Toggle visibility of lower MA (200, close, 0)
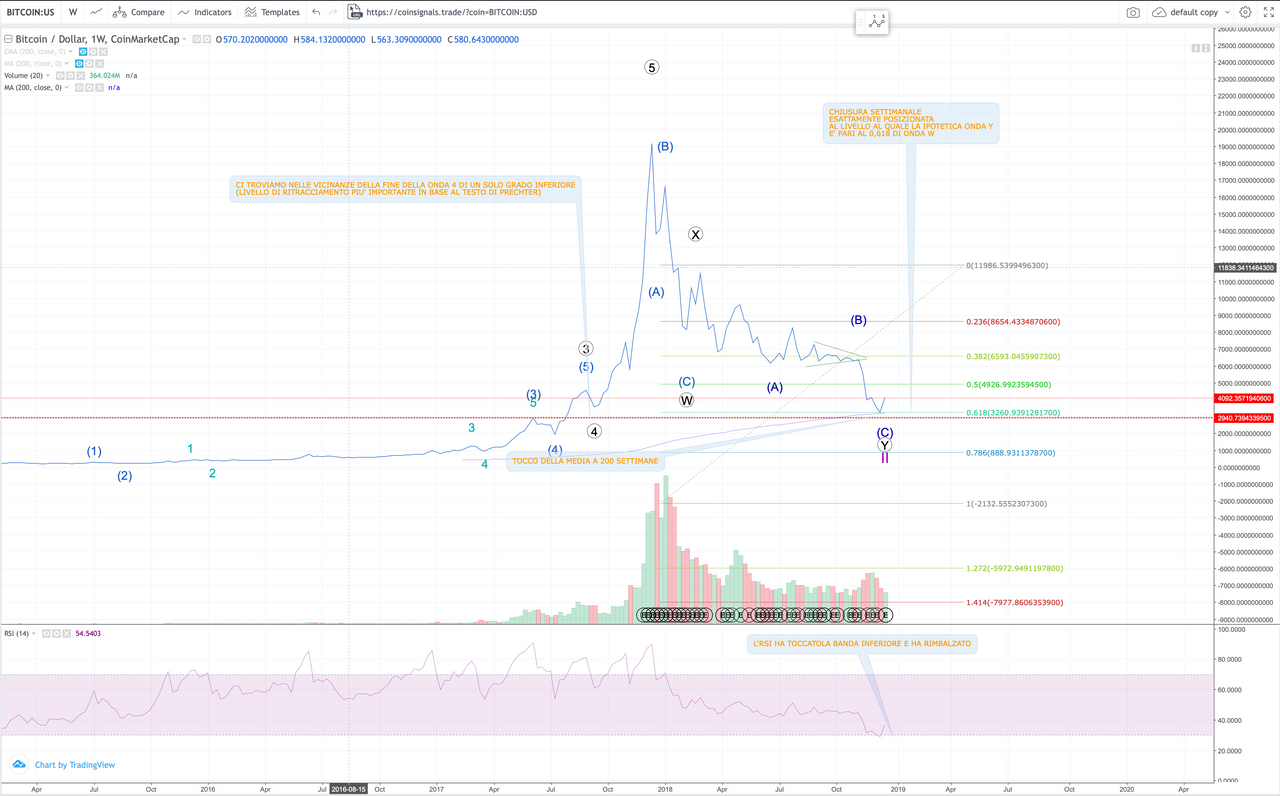The image size is (1280, 796). (x=79, y=88)
